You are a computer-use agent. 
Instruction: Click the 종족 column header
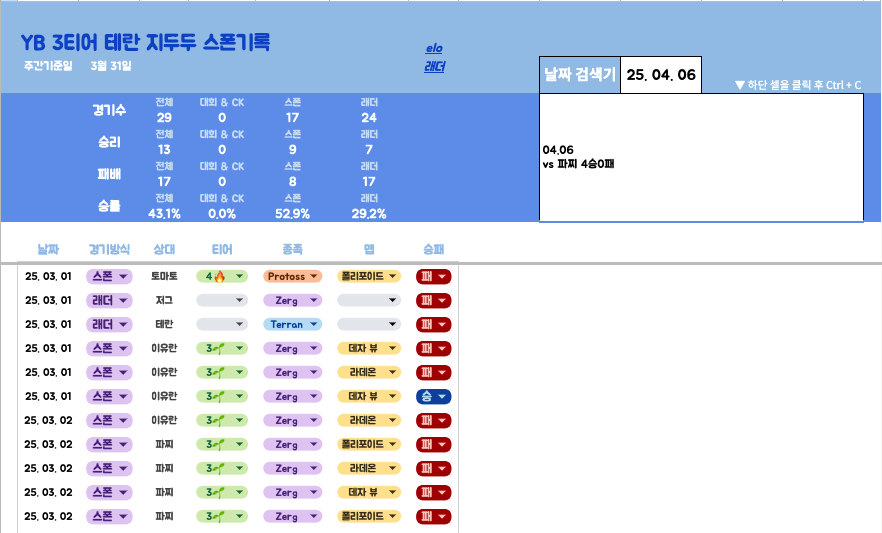pyautogui.click(x=292, y=248)
